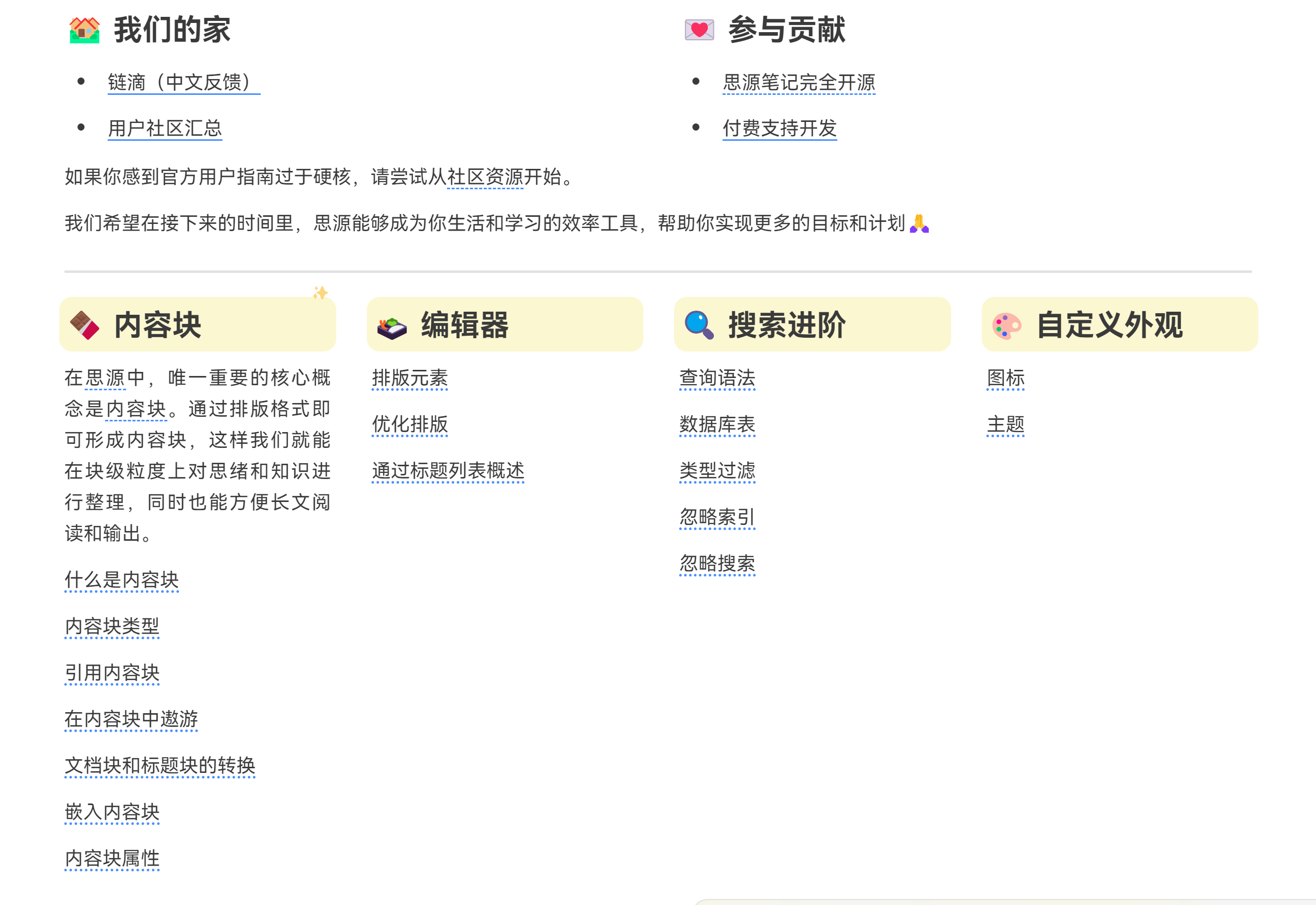Viewport: 1316px width, 905px height.
Task: Click the sparkles icon above 内容块 heading
Action: (x=320, y=293)
